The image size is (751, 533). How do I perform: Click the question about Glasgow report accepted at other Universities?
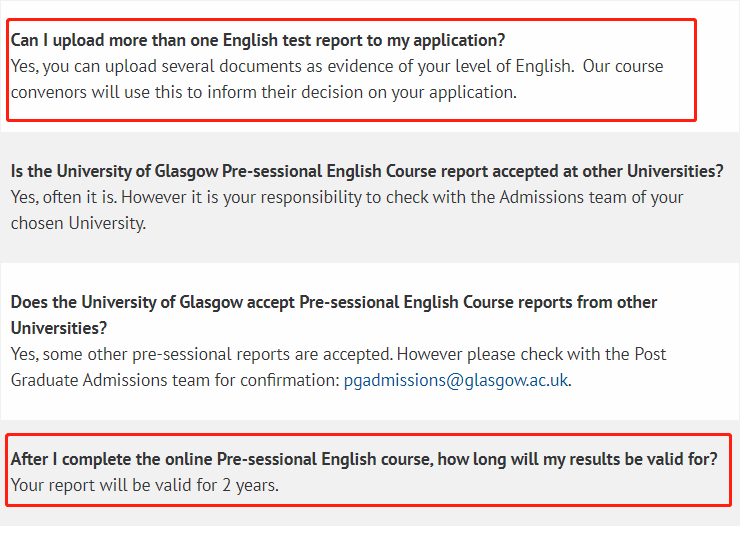366,171
